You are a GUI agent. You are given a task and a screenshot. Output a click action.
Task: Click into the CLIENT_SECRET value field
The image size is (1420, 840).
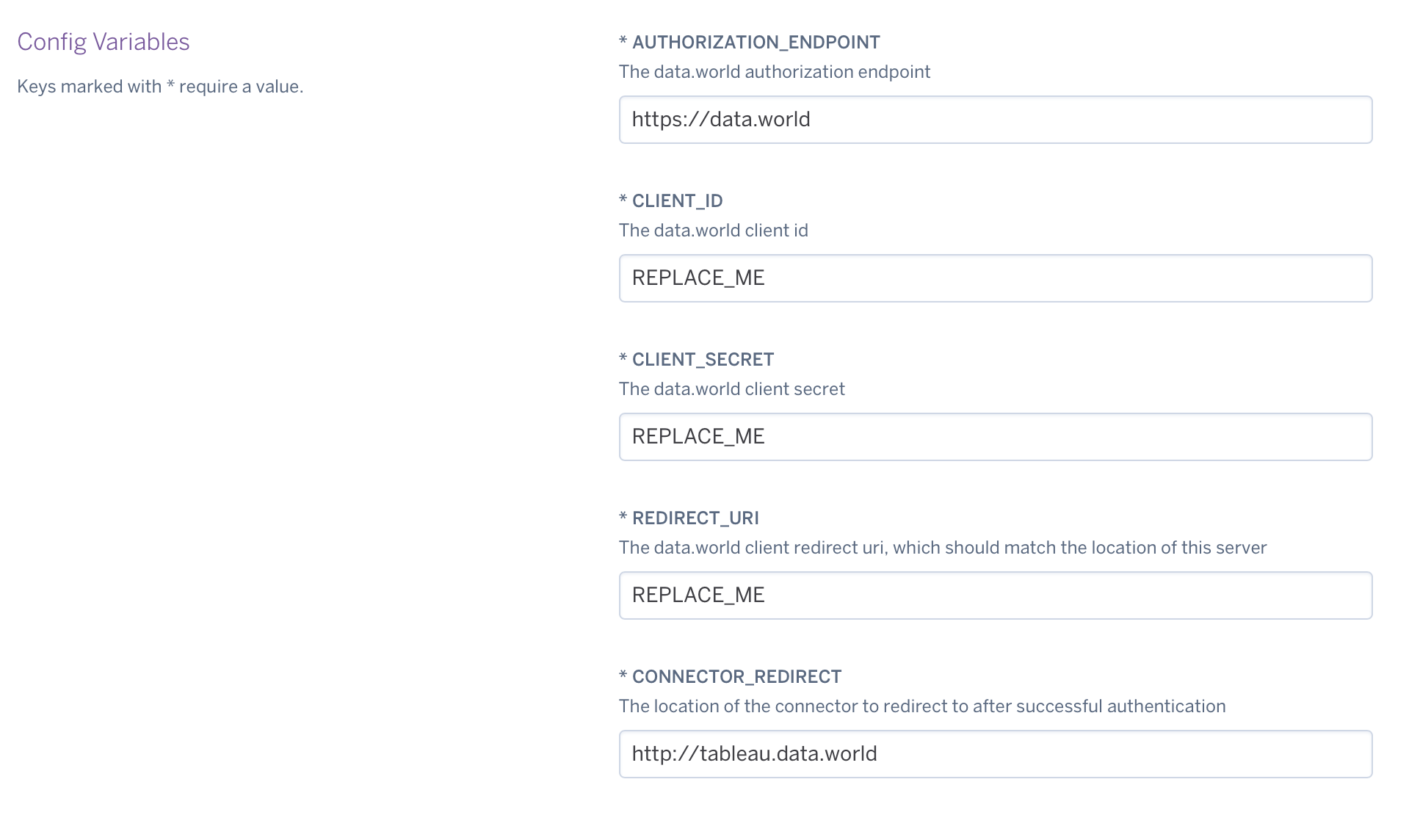pos(995,437)
